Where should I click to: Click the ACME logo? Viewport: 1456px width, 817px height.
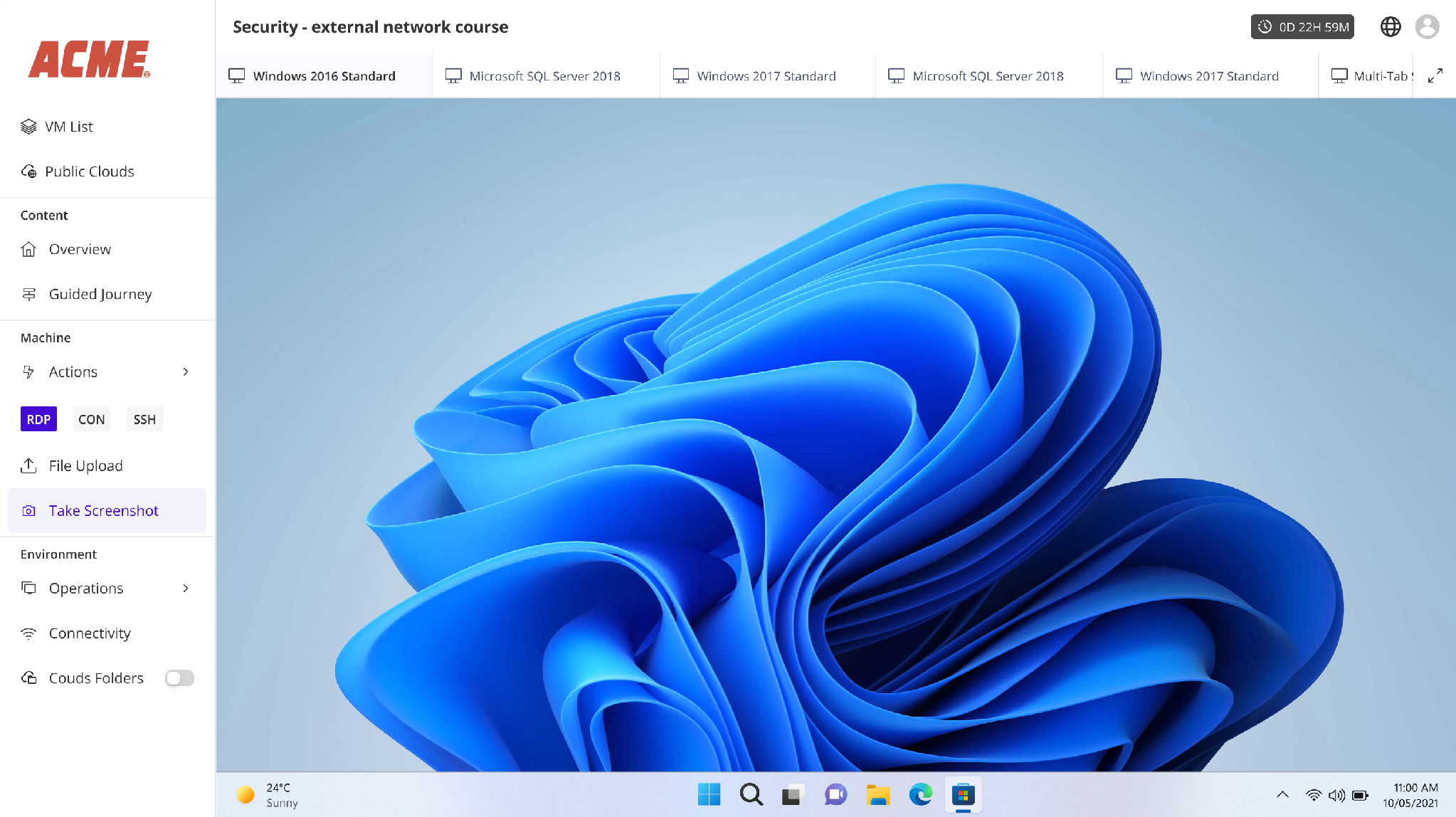[90, 59]
